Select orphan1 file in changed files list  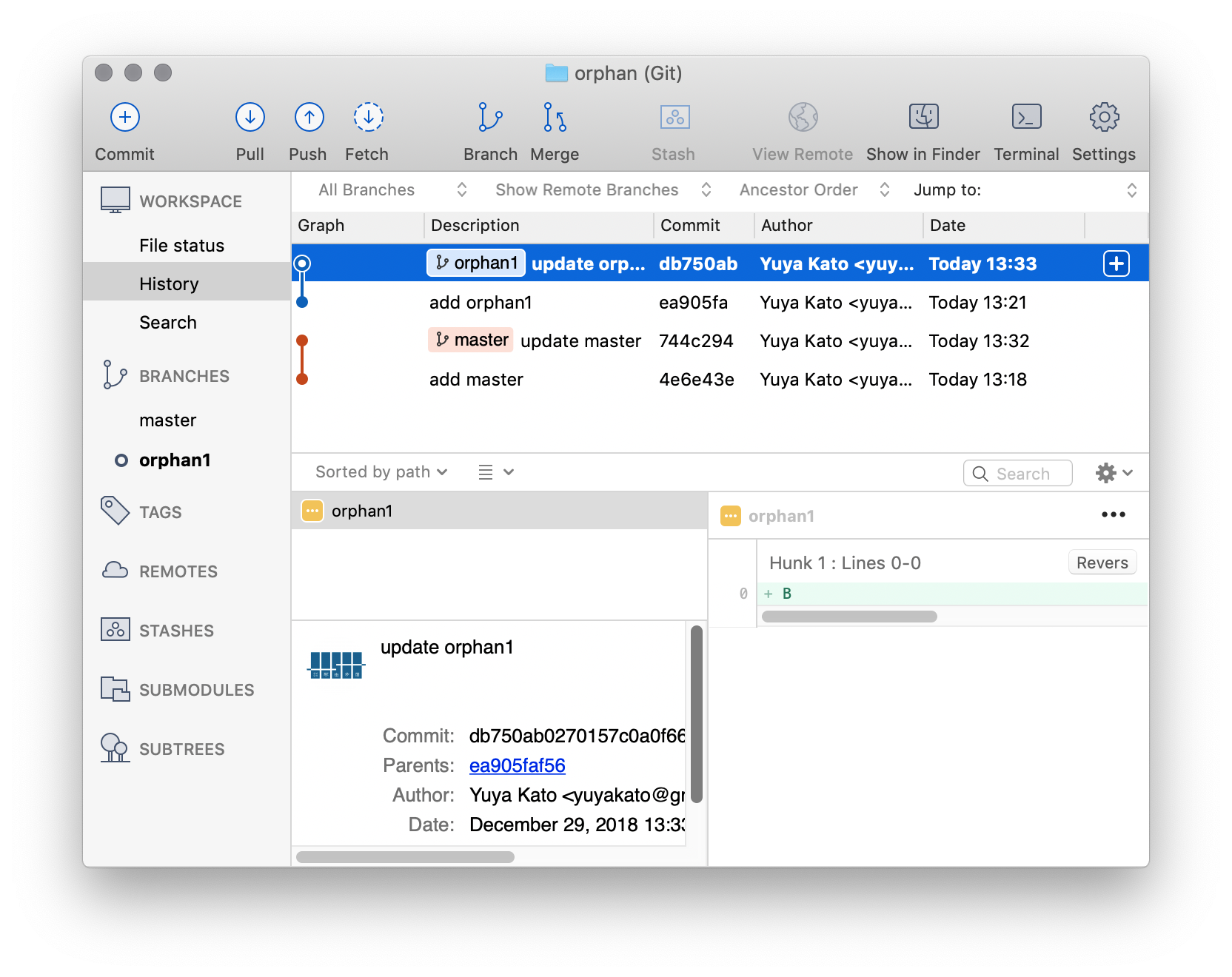[x=500, y=511]
